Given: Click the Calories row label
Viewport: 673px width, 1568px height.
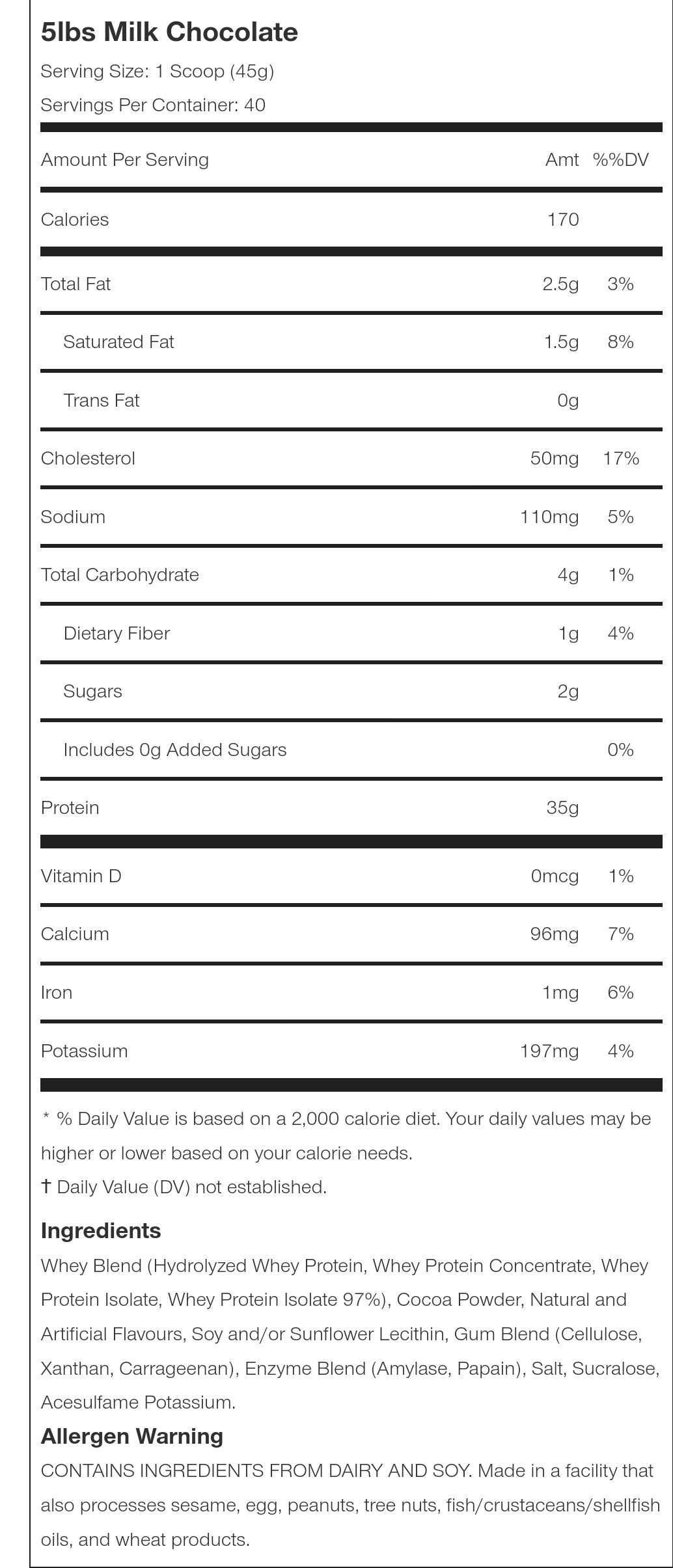Looking at the screenshot, I should (75, 220).
